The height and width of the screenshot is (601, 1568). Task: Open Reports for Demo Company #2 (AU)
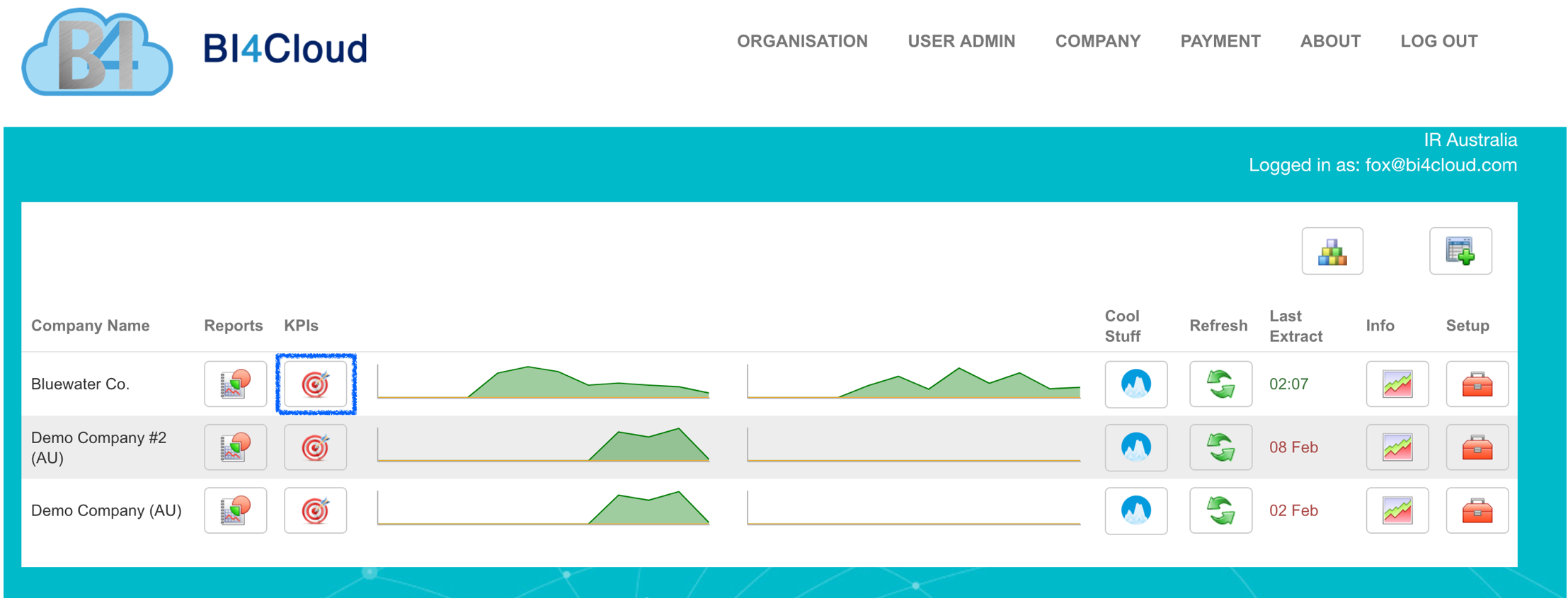(x=235, y=447)
